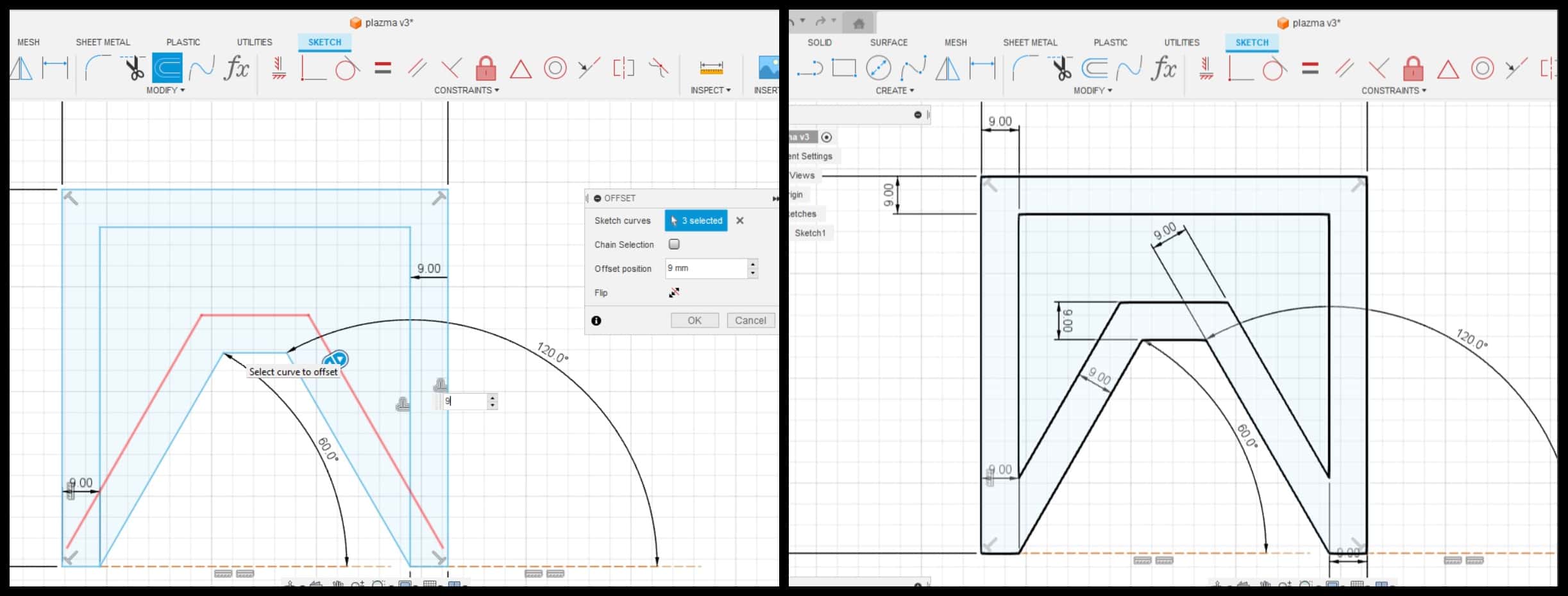Open the INSPECT dropdown in left screenshot

711,90
